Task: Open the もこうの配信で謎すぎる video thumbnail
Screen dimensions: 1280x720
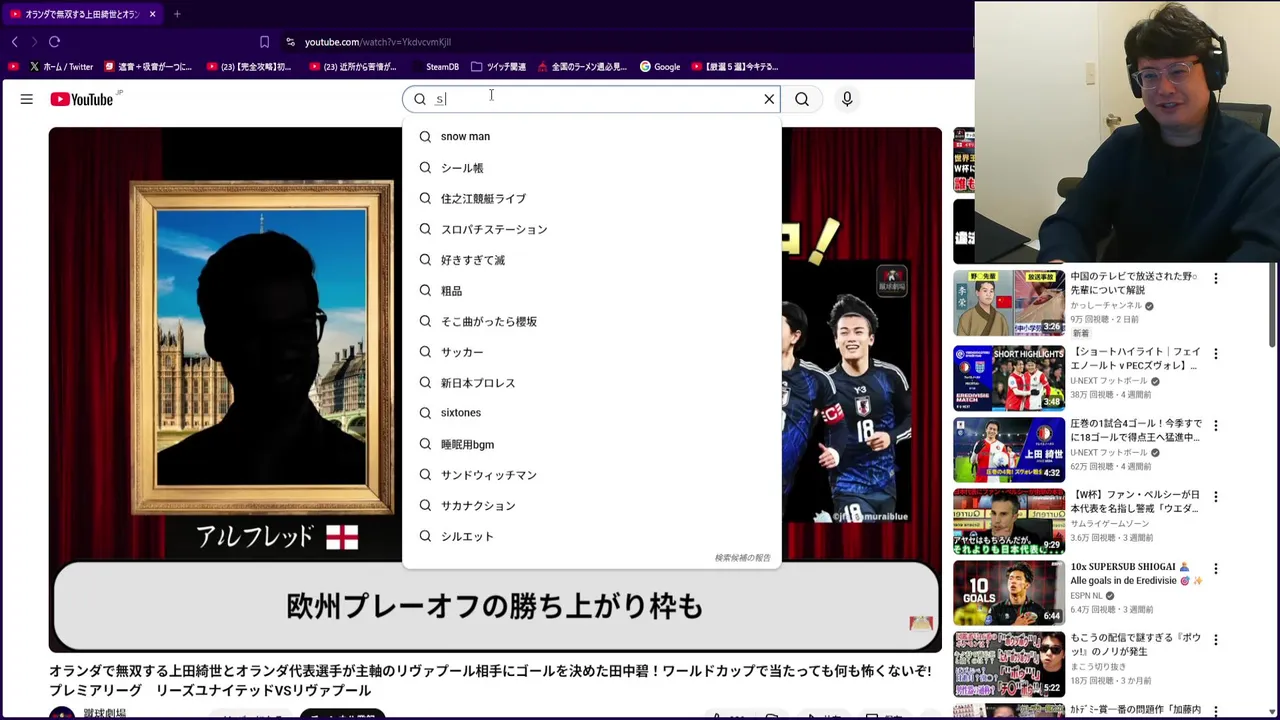Action: pos(1008,664)
